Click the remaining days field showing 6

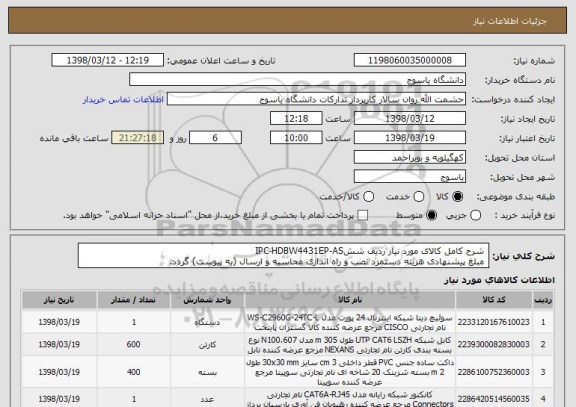click(215, 138)
